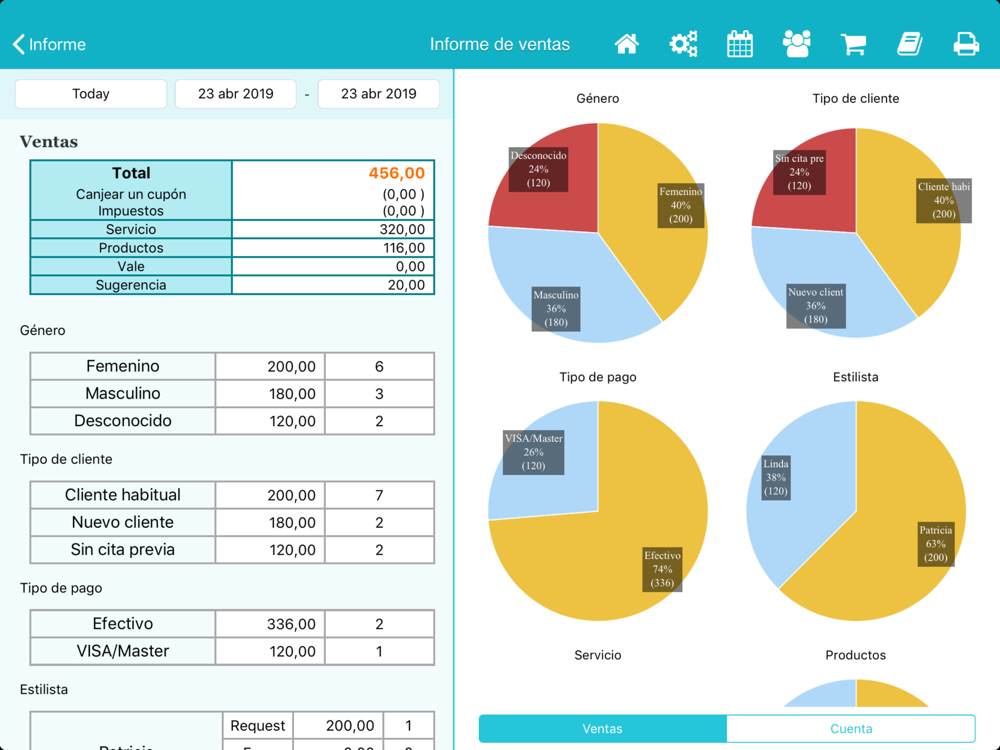Image resolution: width=1000 pixels, height=750 pixels.
Task: Select the Patricia slice in Estilista chart
Action: [x=936, y=544]
